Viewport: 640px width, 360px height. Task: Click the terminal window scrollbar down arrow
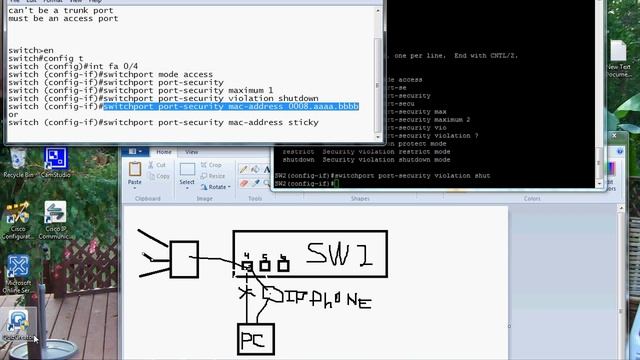[599, 184]
